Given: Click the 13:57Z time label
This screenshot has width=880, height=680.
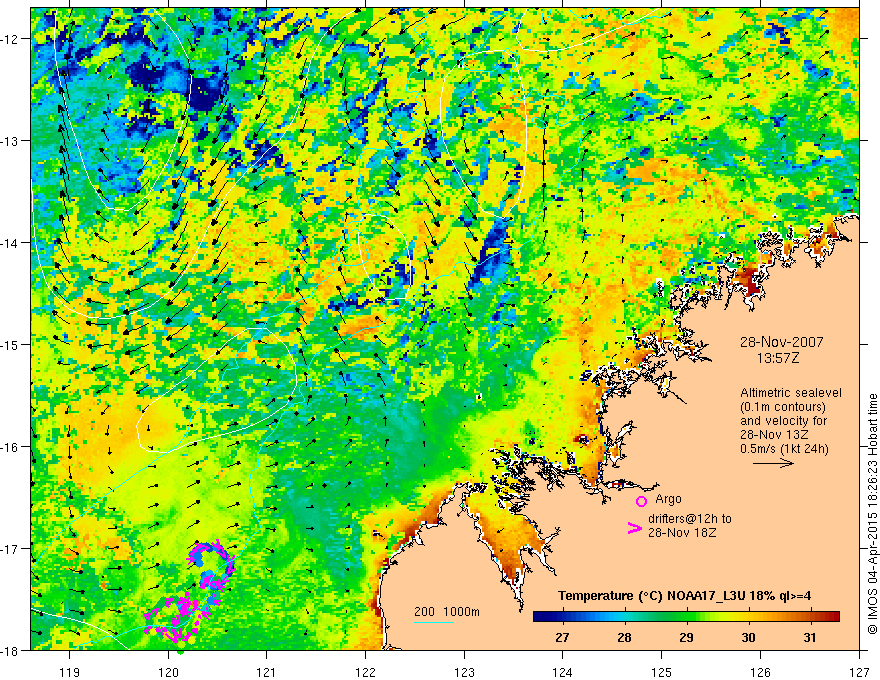Looking at the screenshot, I should (777, 358).
